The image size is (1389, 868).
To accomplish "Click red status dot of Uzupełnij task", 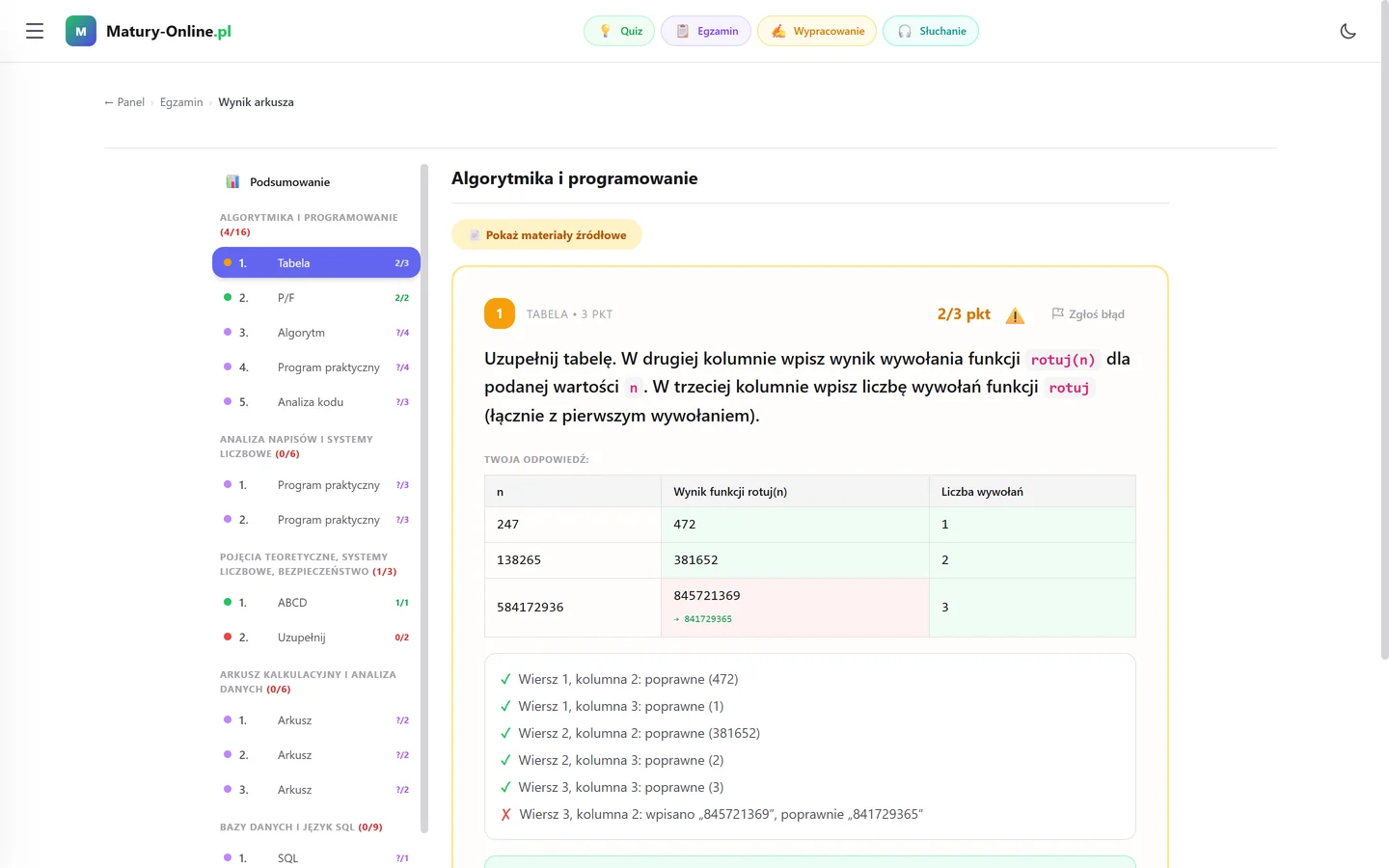I will (228, 637).
